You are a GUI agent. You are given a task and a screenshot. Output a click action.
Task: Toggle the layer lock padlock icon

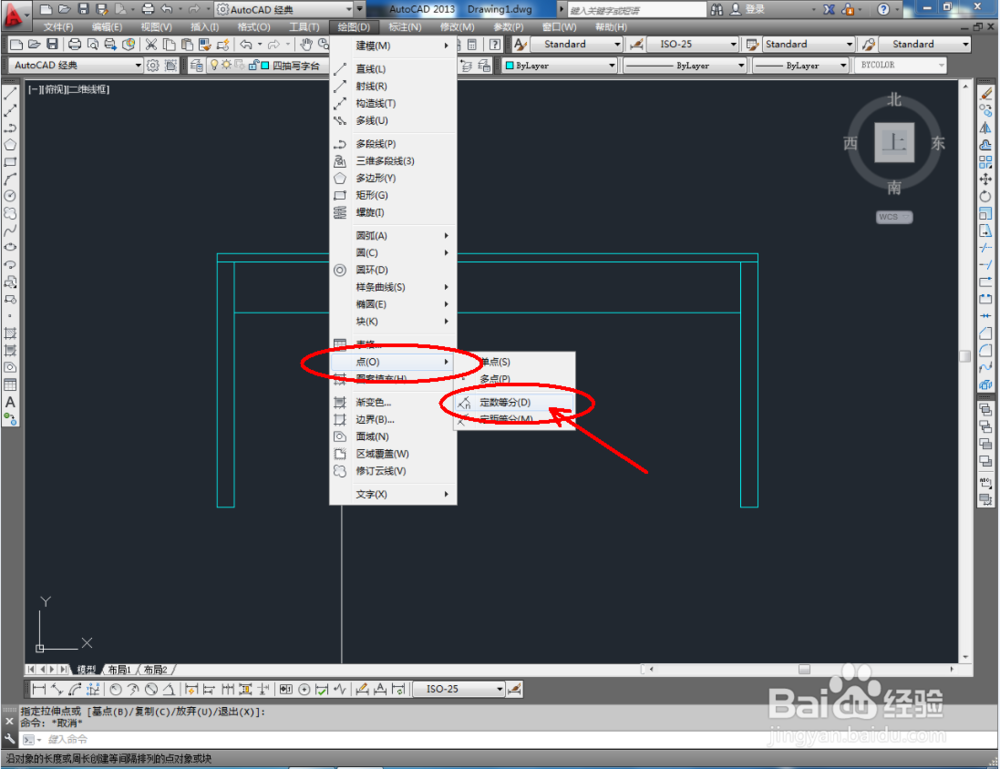(253, 65)
